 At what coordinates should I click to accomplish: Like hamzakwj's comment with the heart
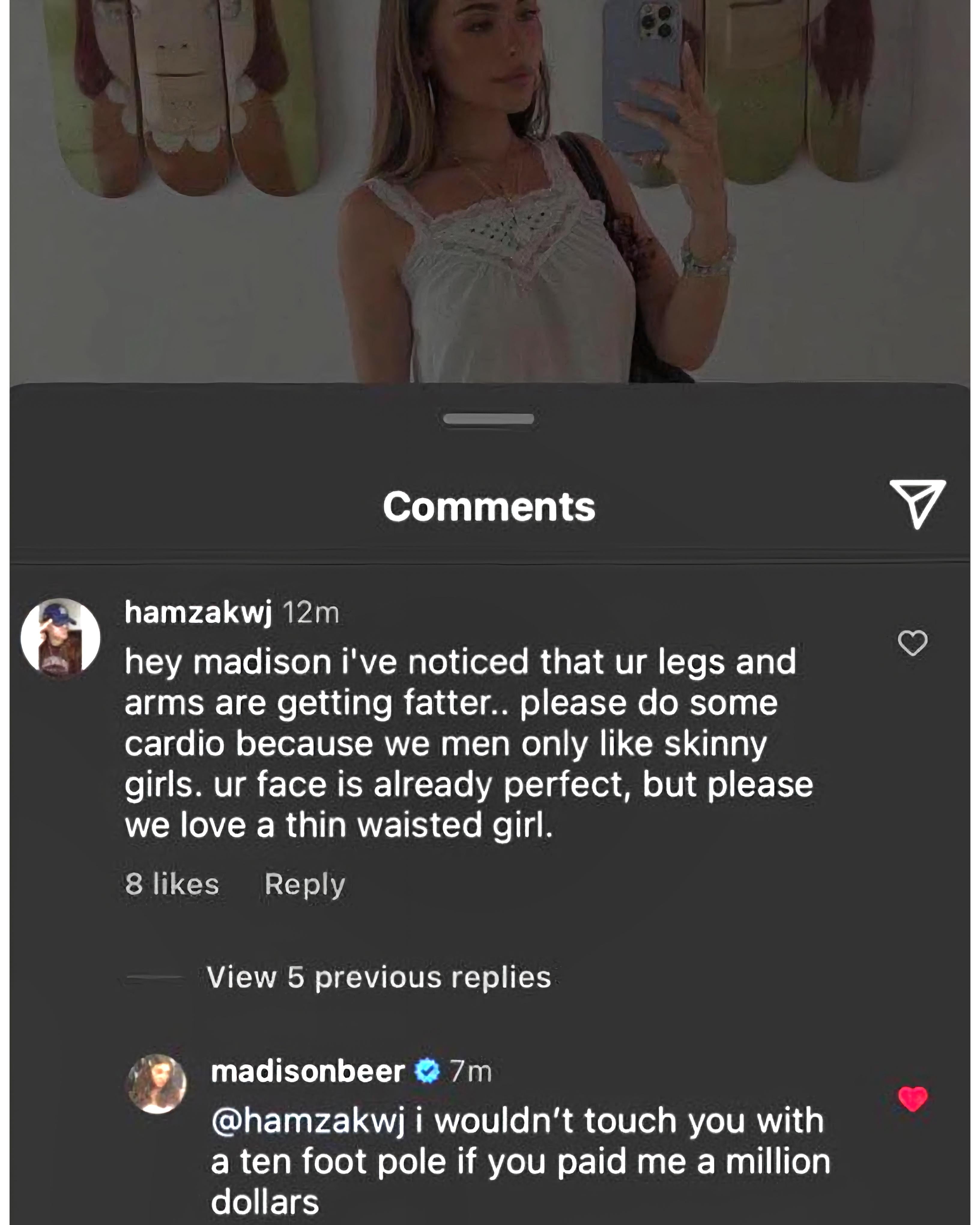912,643
